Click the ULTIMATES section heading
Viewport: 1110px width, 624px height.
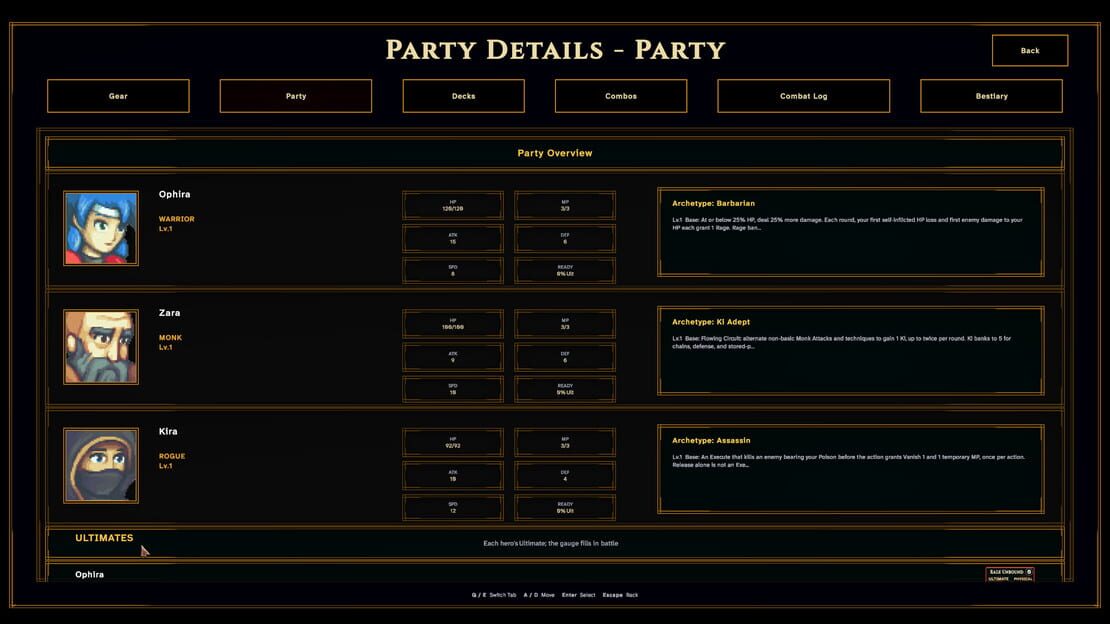[x=104, y=538]
